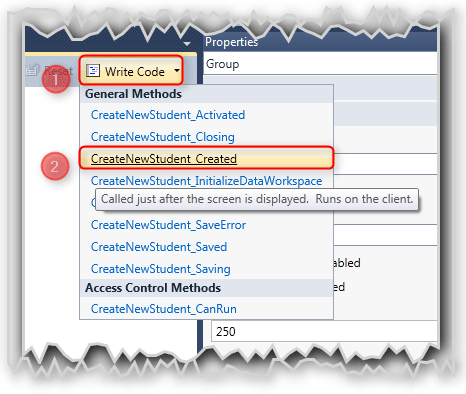The width and height of the screenshot is (466, 394).
Task: Select CreateNewStudent_Activated method
Action: 168,115
